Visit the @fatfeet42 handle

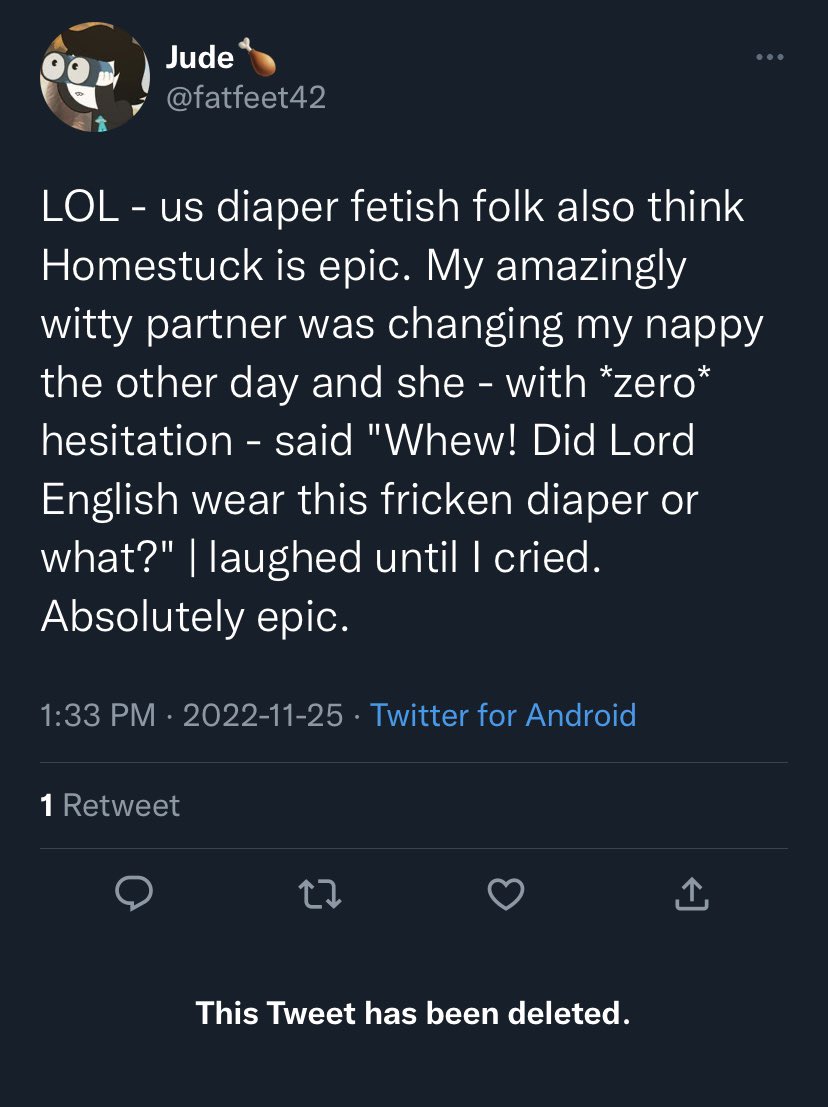246,97
